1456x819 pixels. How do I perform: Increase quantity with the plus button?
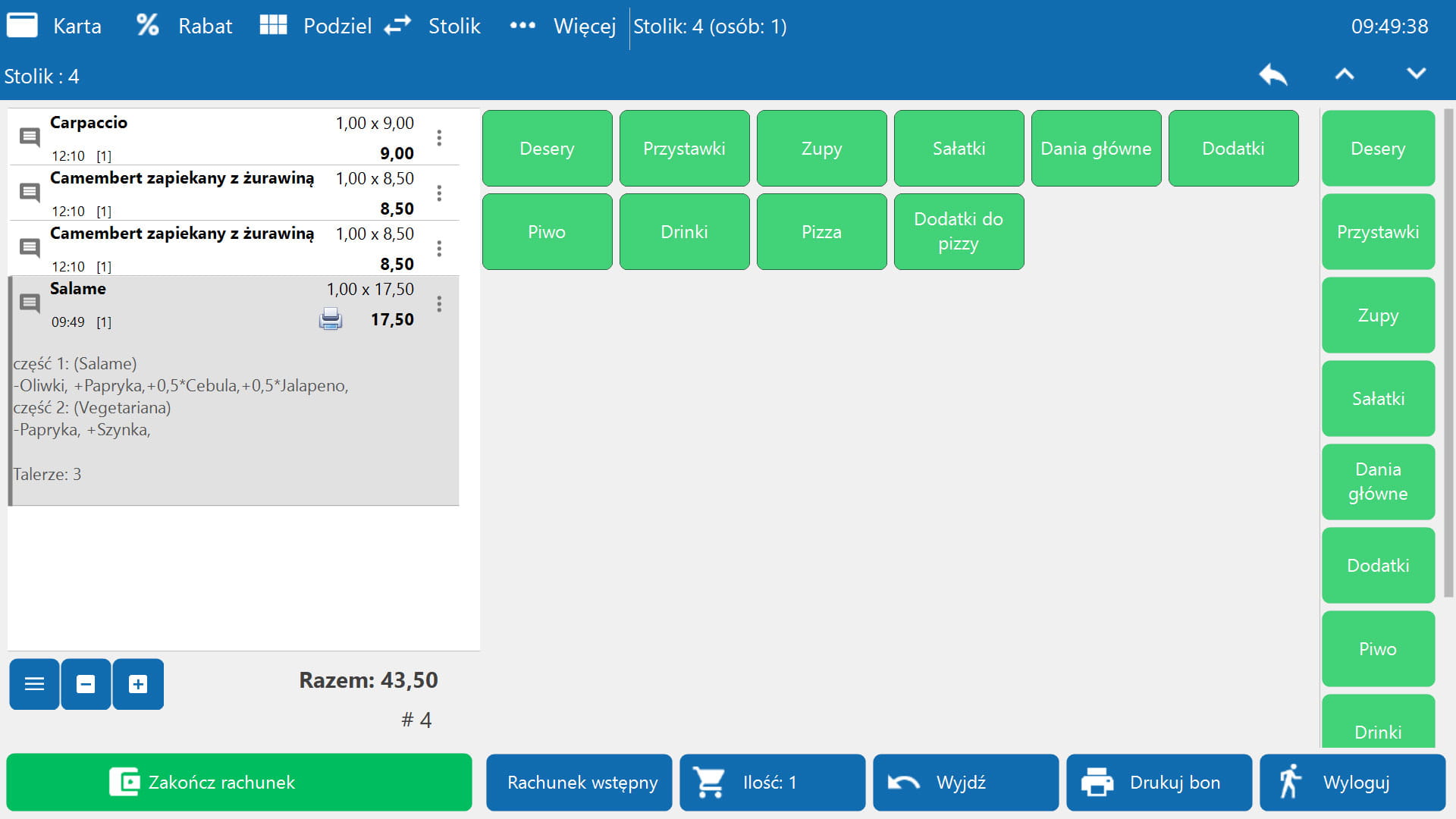click(x=138, y=684)
